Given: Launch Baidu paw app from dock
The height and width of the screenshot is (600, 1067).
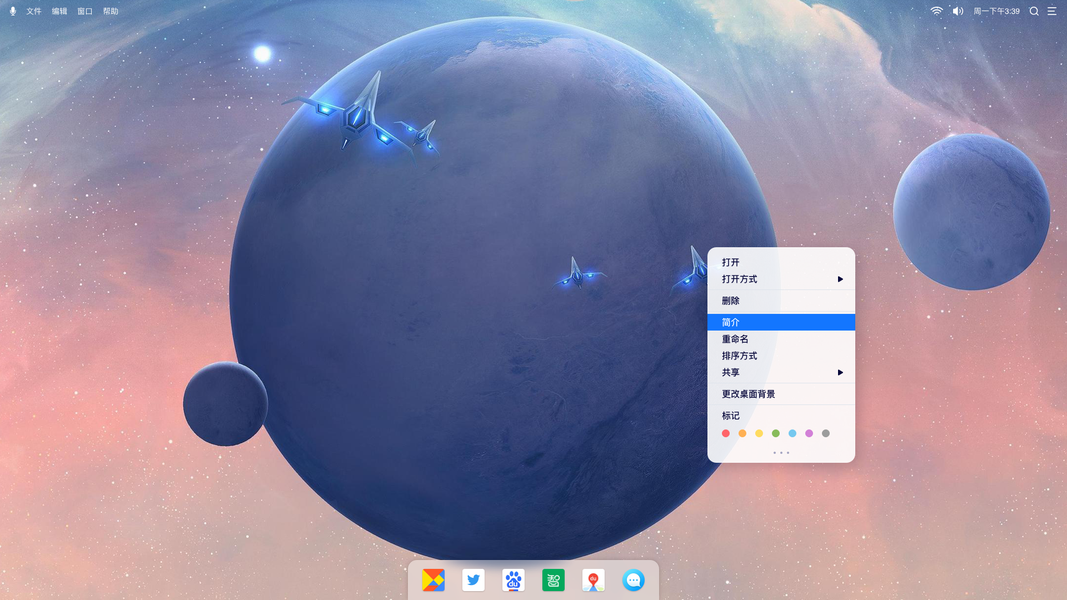Looking at the screenshot, I should [513, 580].
